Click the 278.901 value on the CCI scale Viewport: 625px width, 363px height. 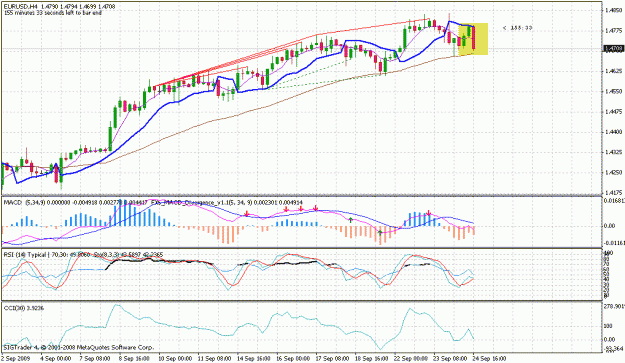614,306
